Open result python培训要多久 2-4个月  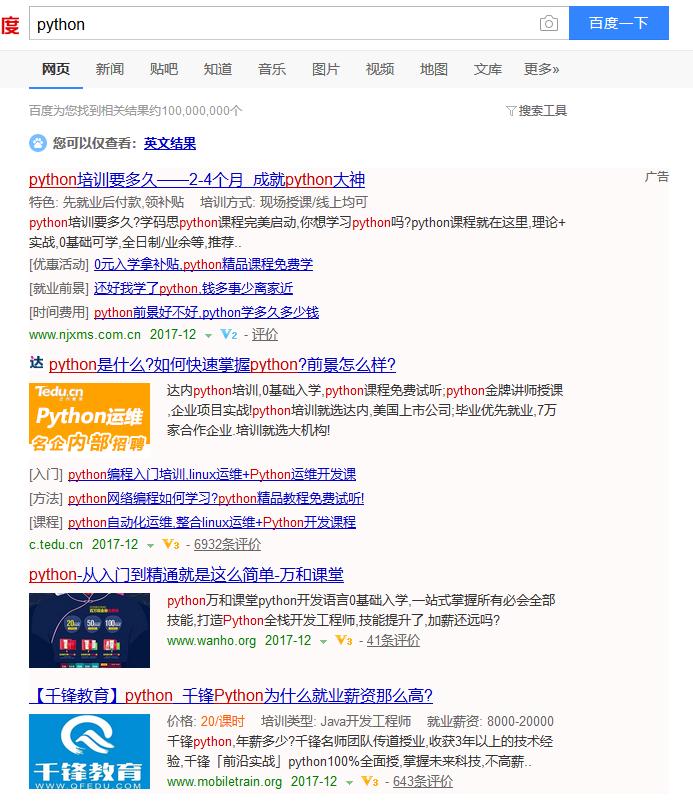[x=197, y=180]
